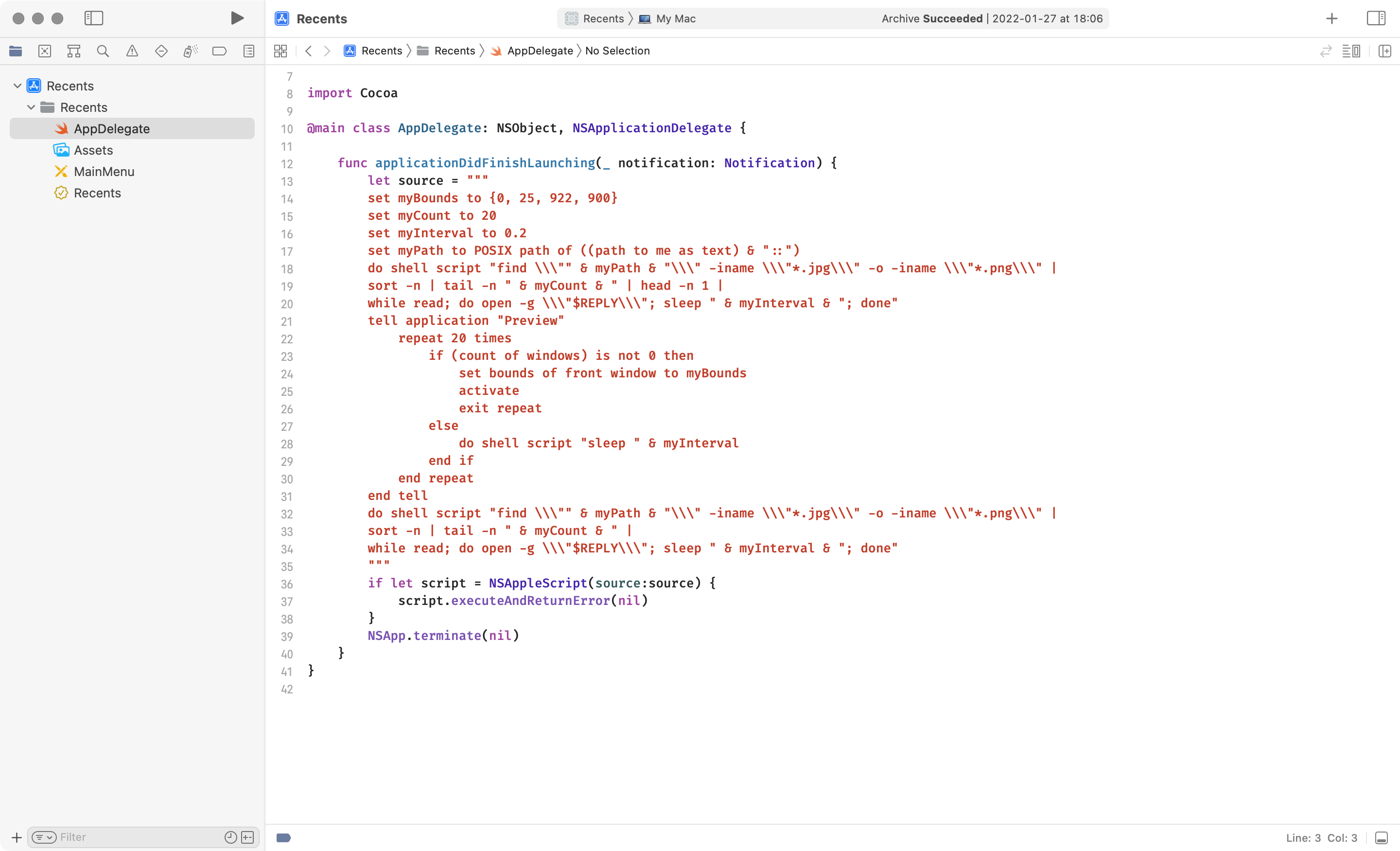This screenshot has width=1400, height=851.
Task: Toggle the debug area at bottom right
Action: [x=1381, y=837]
